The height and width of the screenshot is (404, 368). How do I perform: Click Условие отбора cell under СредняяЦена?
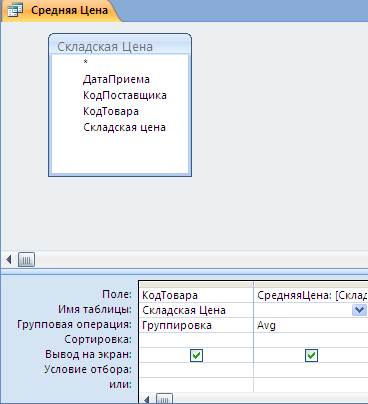click(x=311, y=370)
